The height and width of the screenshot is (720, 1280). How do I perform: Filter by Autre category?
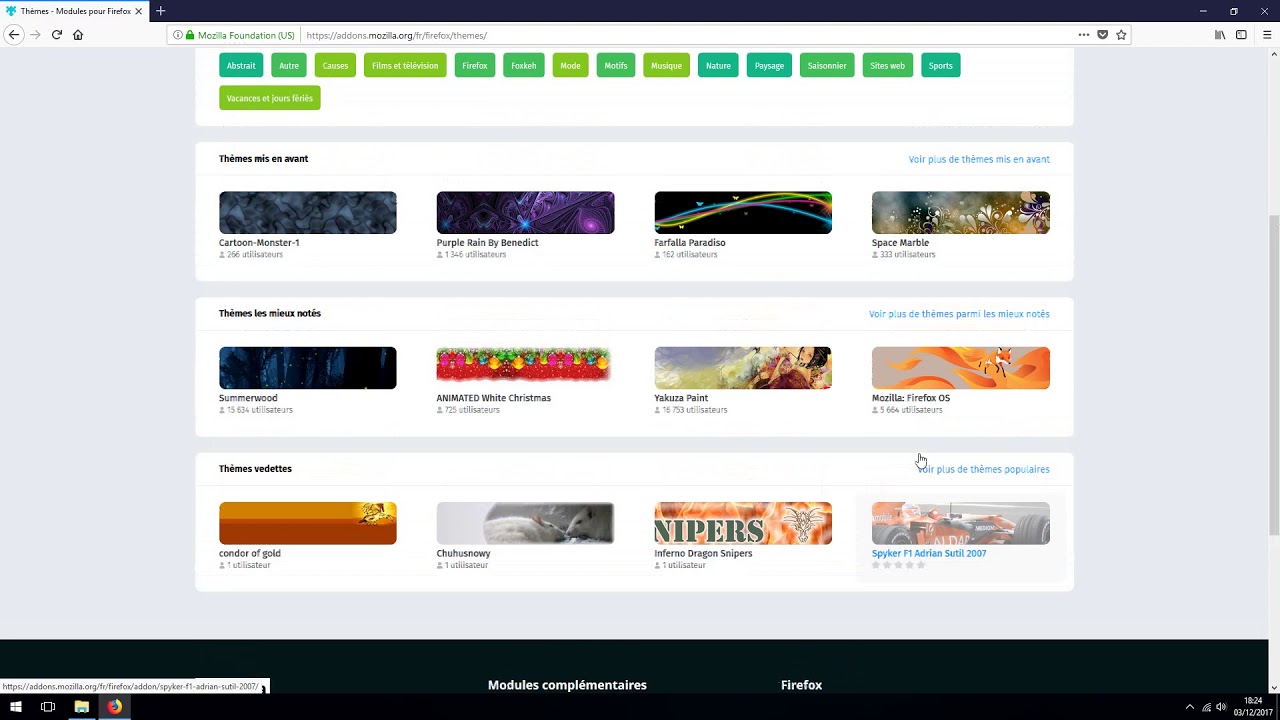tap(289, 66)
